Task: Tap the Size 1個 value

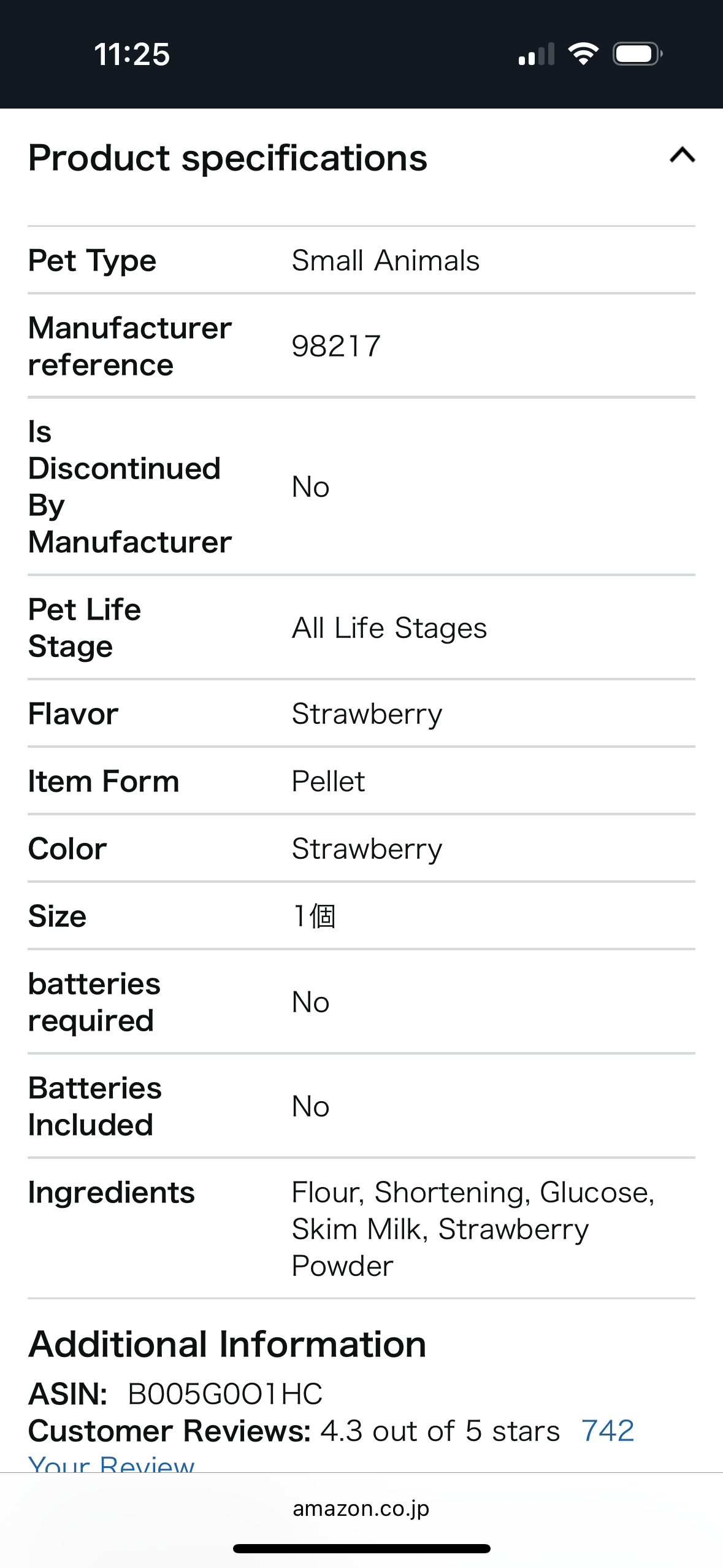Action: (x=314, y=917)
